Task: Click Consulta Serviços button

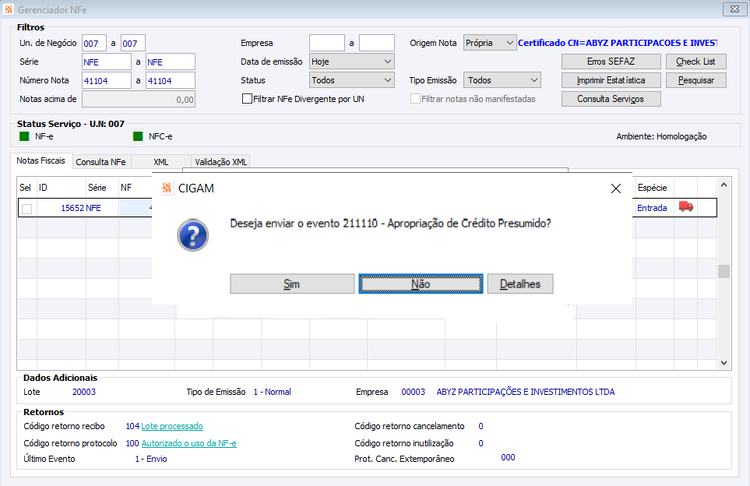Action: tap(611, 99)
